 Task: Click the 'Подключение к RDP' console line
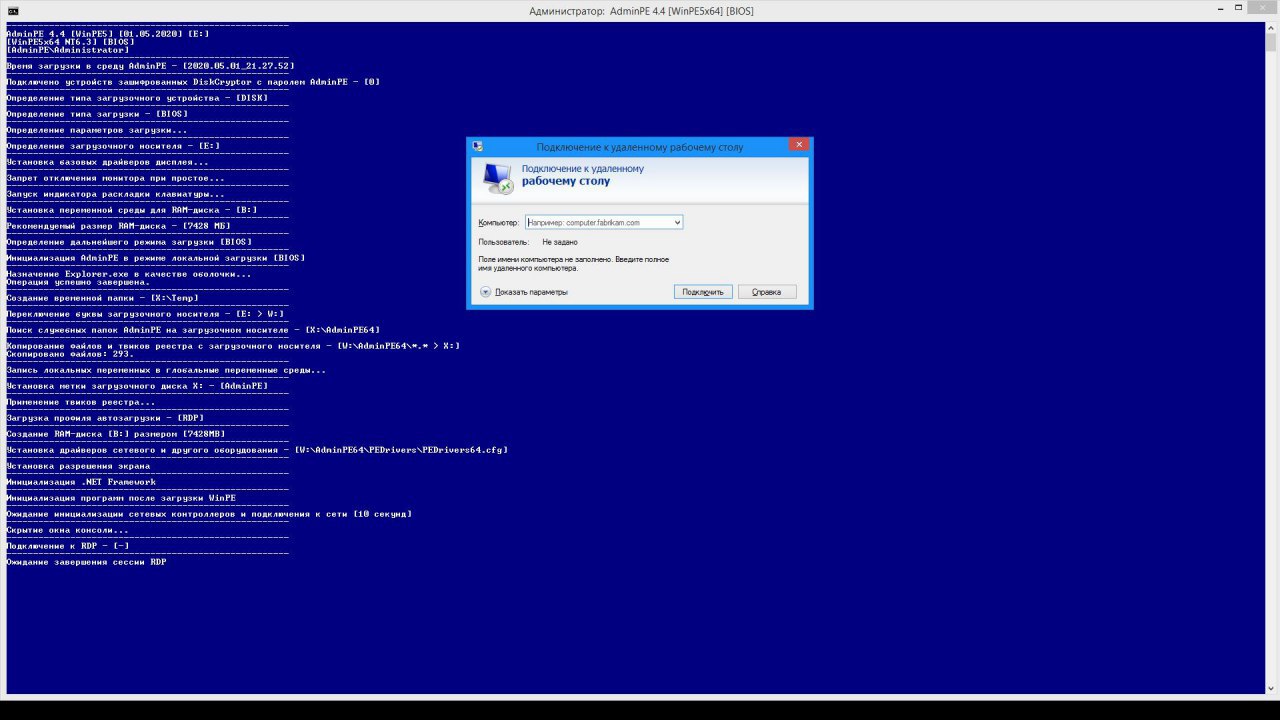point(68,546)
